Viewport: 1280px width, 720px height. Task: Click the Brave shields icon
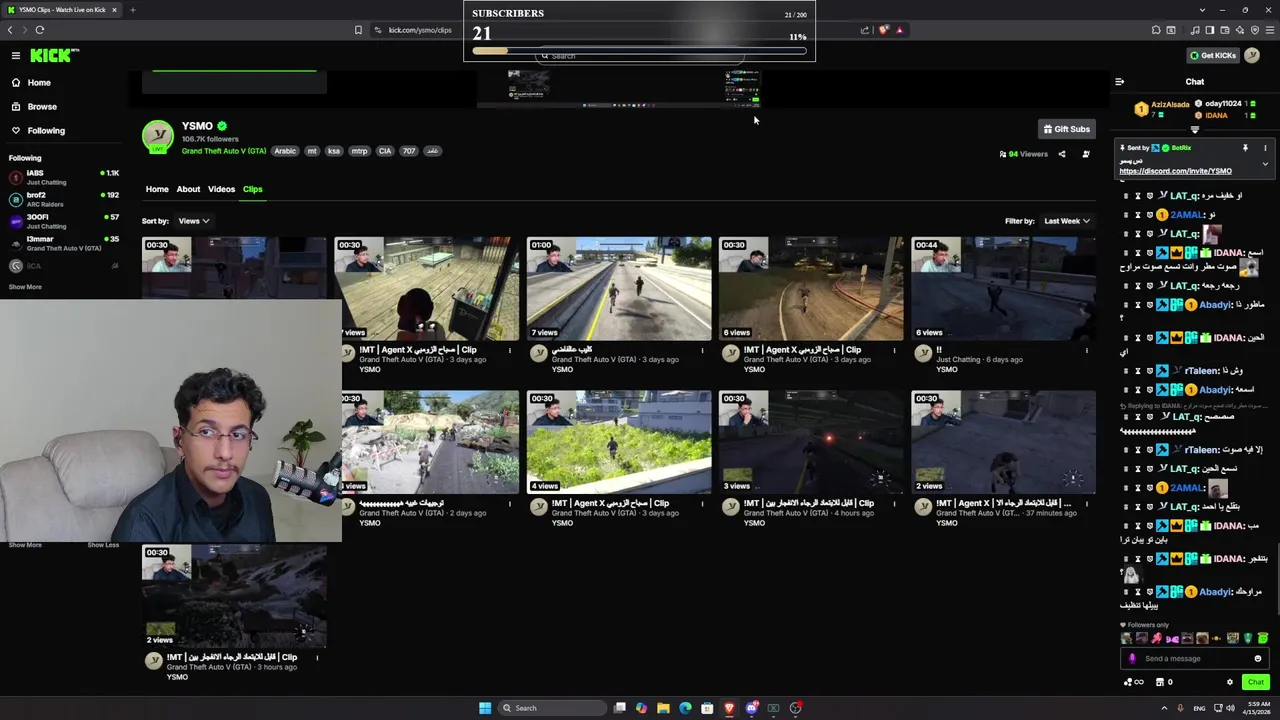[x=883, y=30]
